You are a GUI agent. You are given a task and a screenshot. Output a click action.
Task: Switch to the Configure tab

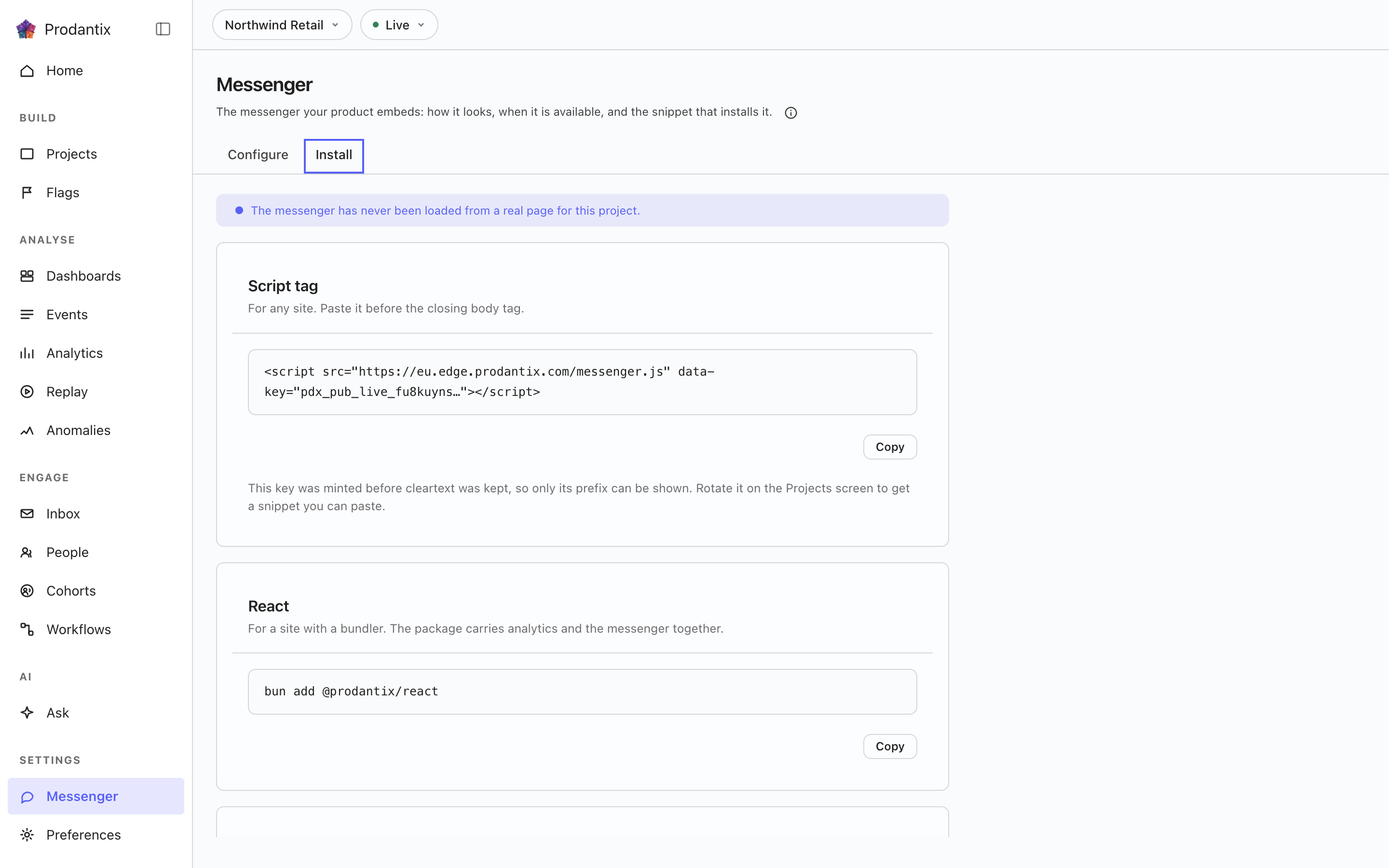pyautogui.click(x=258, y=155)
